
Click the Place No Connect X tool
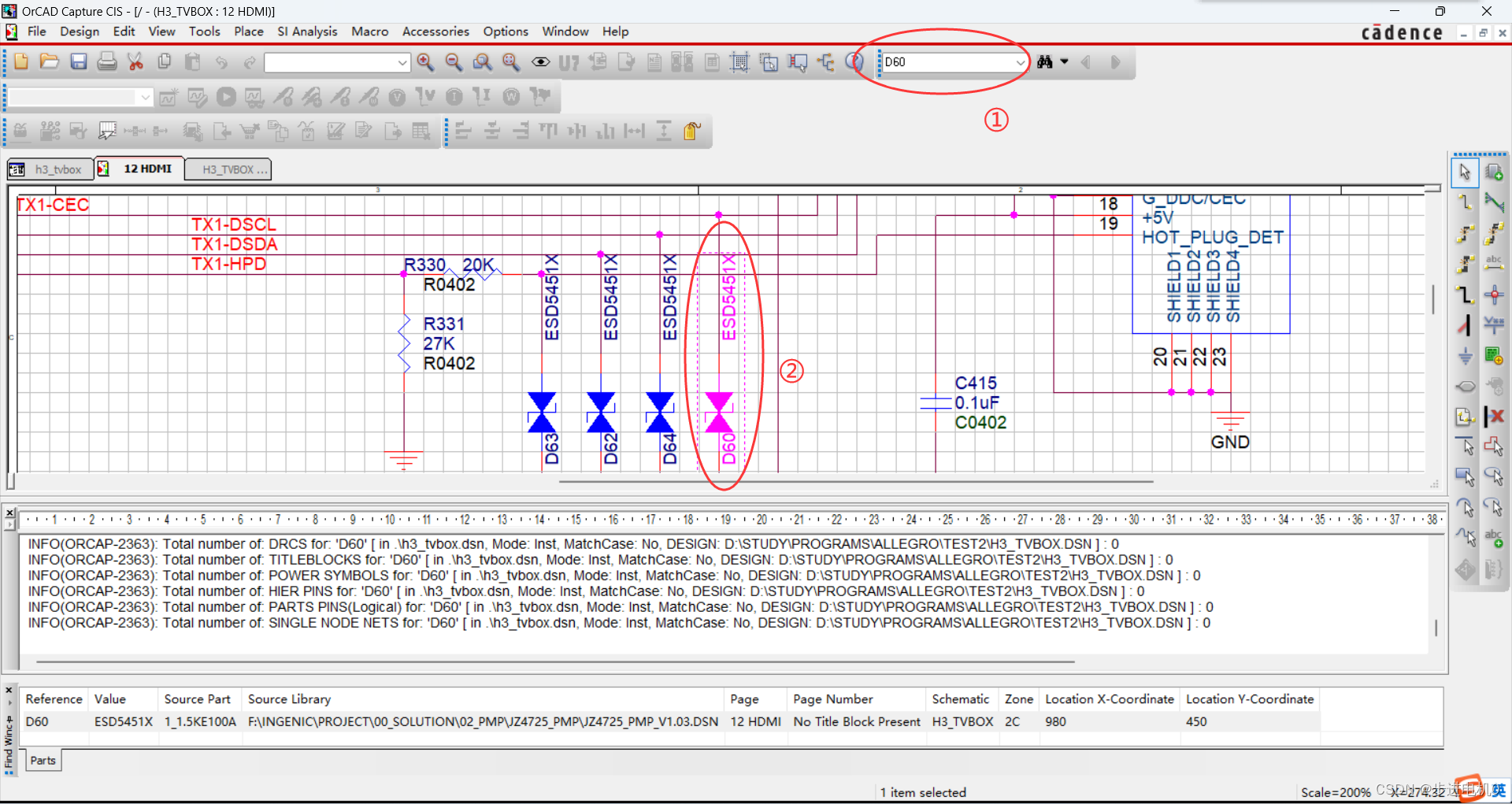pyautogui.click(x=1494, y=417)
